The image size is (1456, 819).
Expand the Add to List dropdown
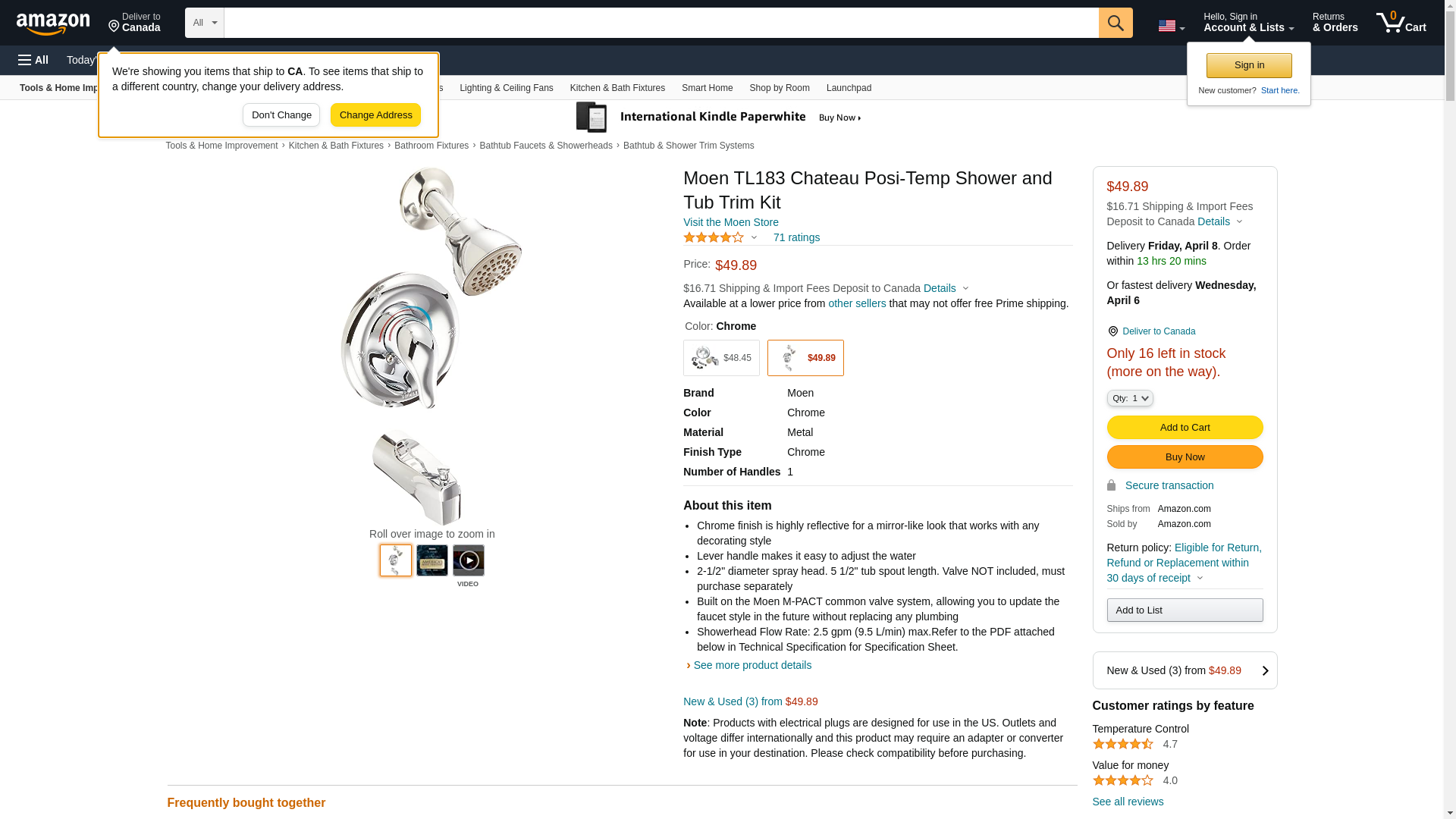coord(1184,610)
